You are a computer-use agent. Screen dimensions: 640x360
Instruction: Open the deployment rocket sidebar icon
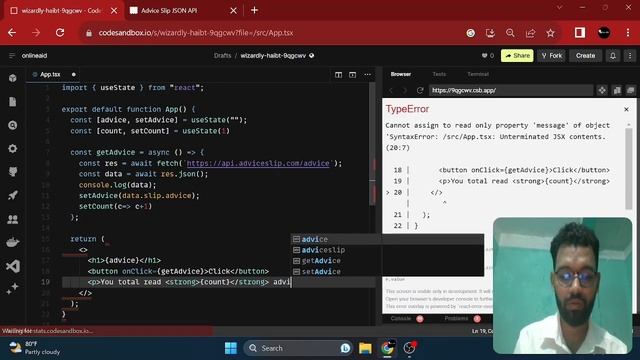[x=13, y=196]
